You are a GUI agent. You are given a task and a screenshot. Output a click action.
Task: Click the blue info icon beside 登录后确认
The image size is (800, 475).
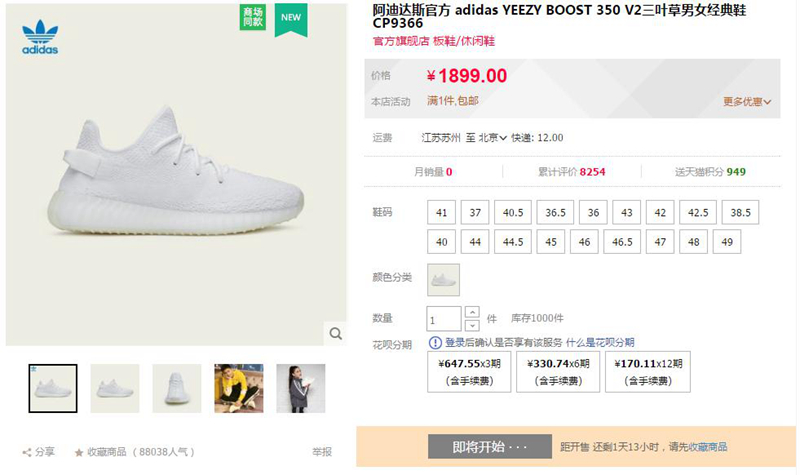[x=435, y=342]
